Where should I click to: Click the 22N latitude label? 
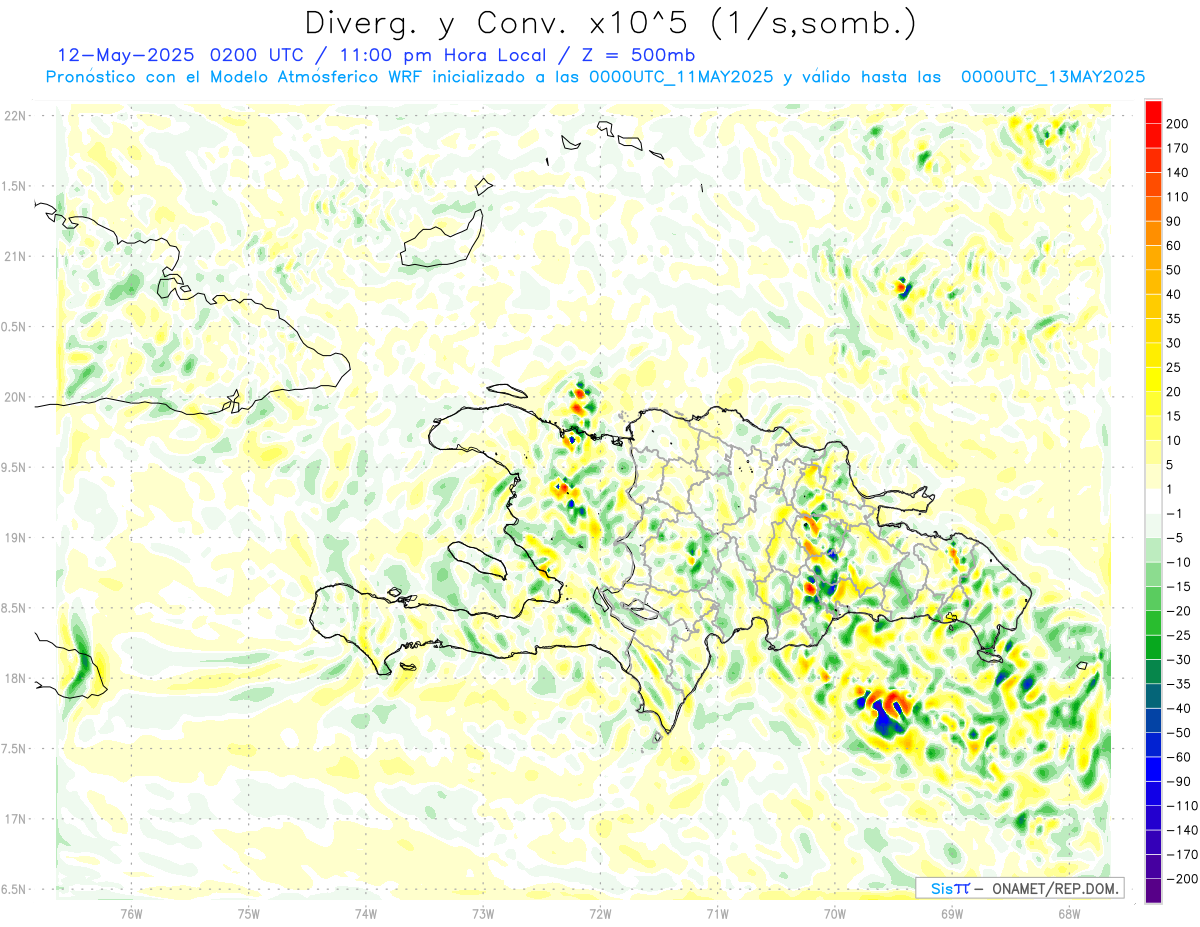(15, 116)
